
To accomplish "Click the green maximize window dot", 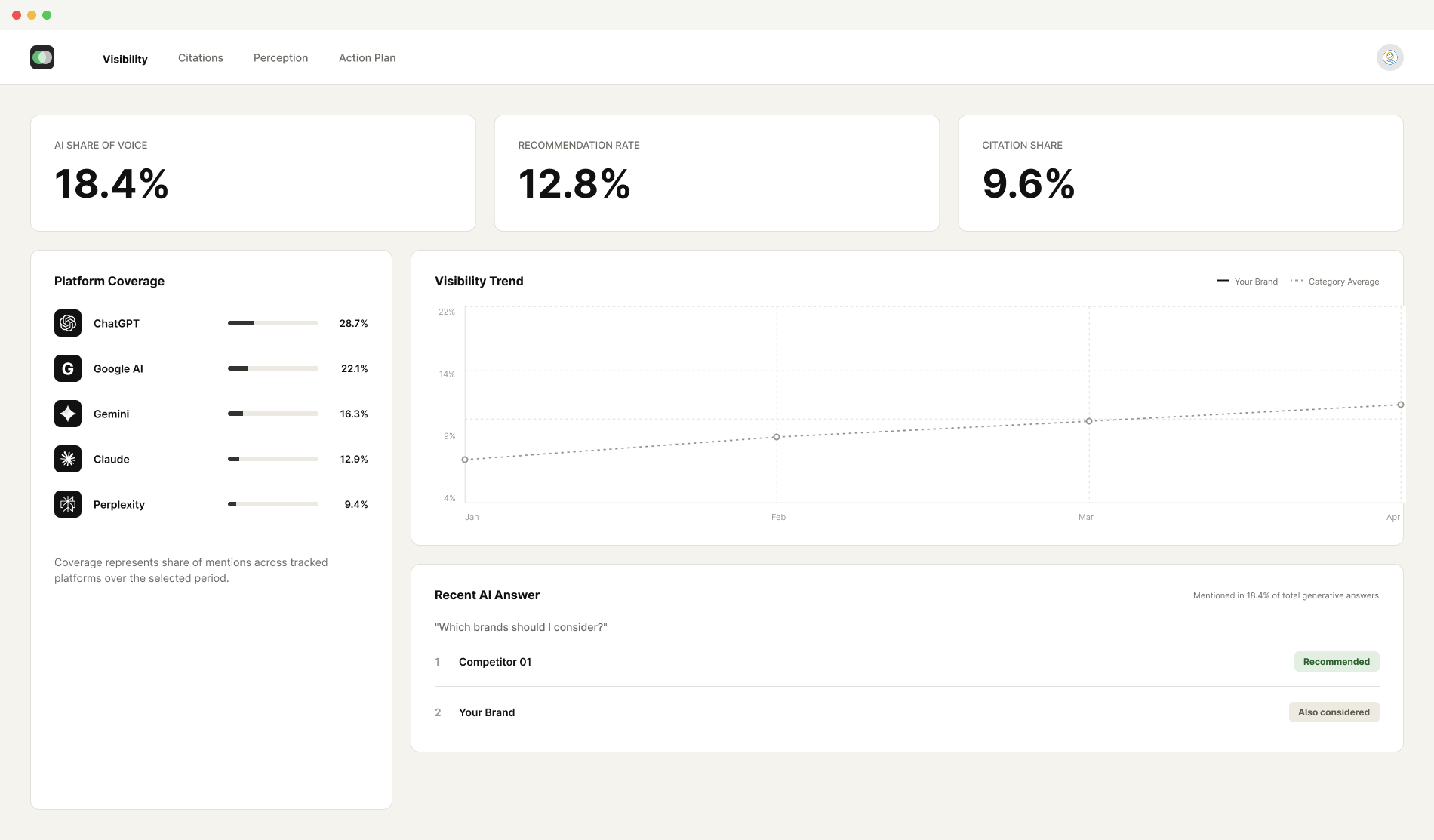I will click(x=47, y=15).
